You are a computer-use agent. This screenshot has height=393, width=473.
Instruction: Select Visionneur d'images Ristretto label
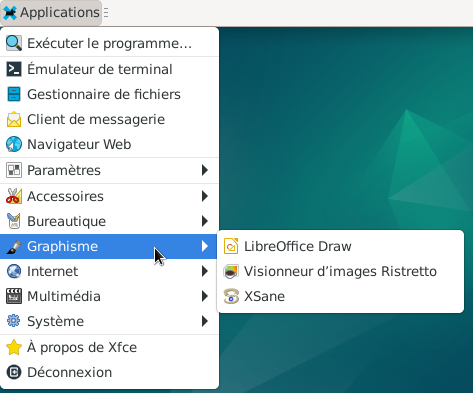340,271
